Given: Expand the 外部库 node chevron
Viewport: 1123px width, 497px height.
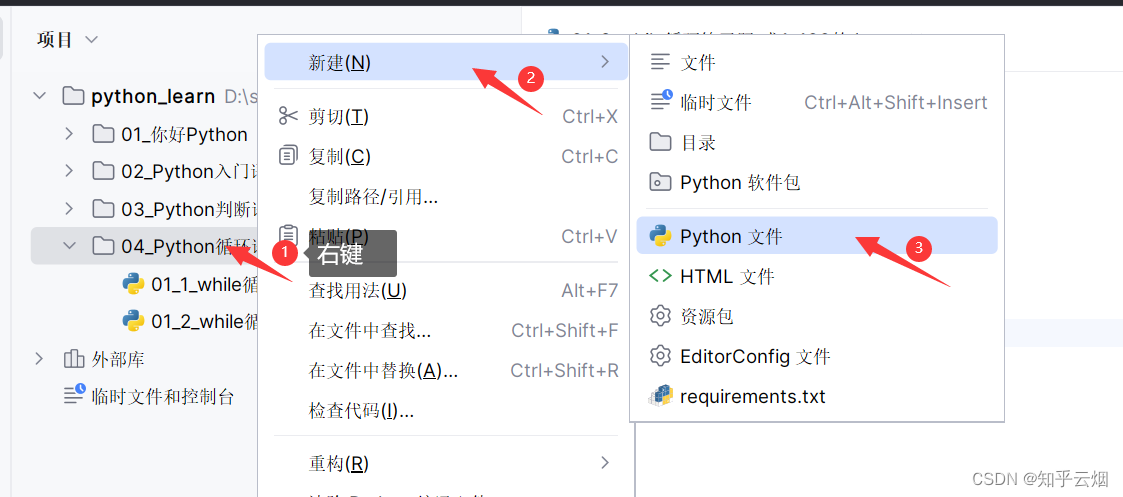Looking at the screenshot, I should click(39, 359).
